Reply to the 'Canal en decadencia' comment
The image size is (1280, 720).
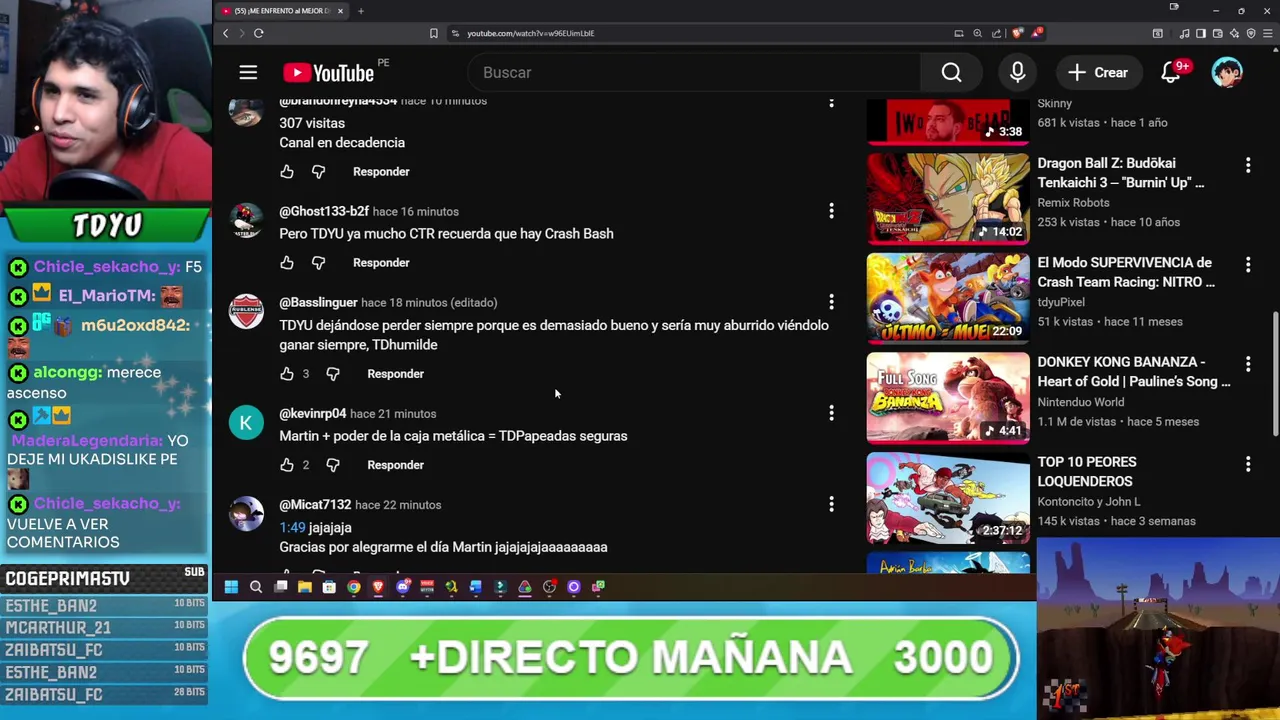click(x=381, y=172)
